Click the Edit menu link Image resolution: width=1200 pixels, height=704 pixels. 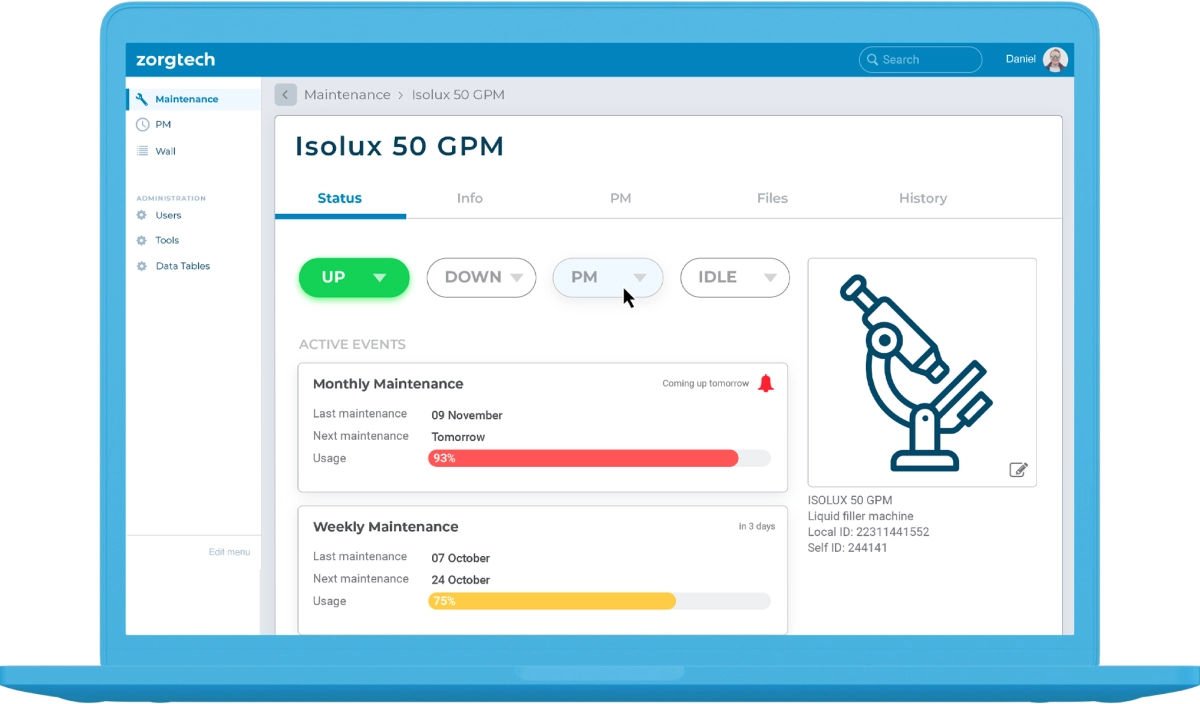[230, 552]
